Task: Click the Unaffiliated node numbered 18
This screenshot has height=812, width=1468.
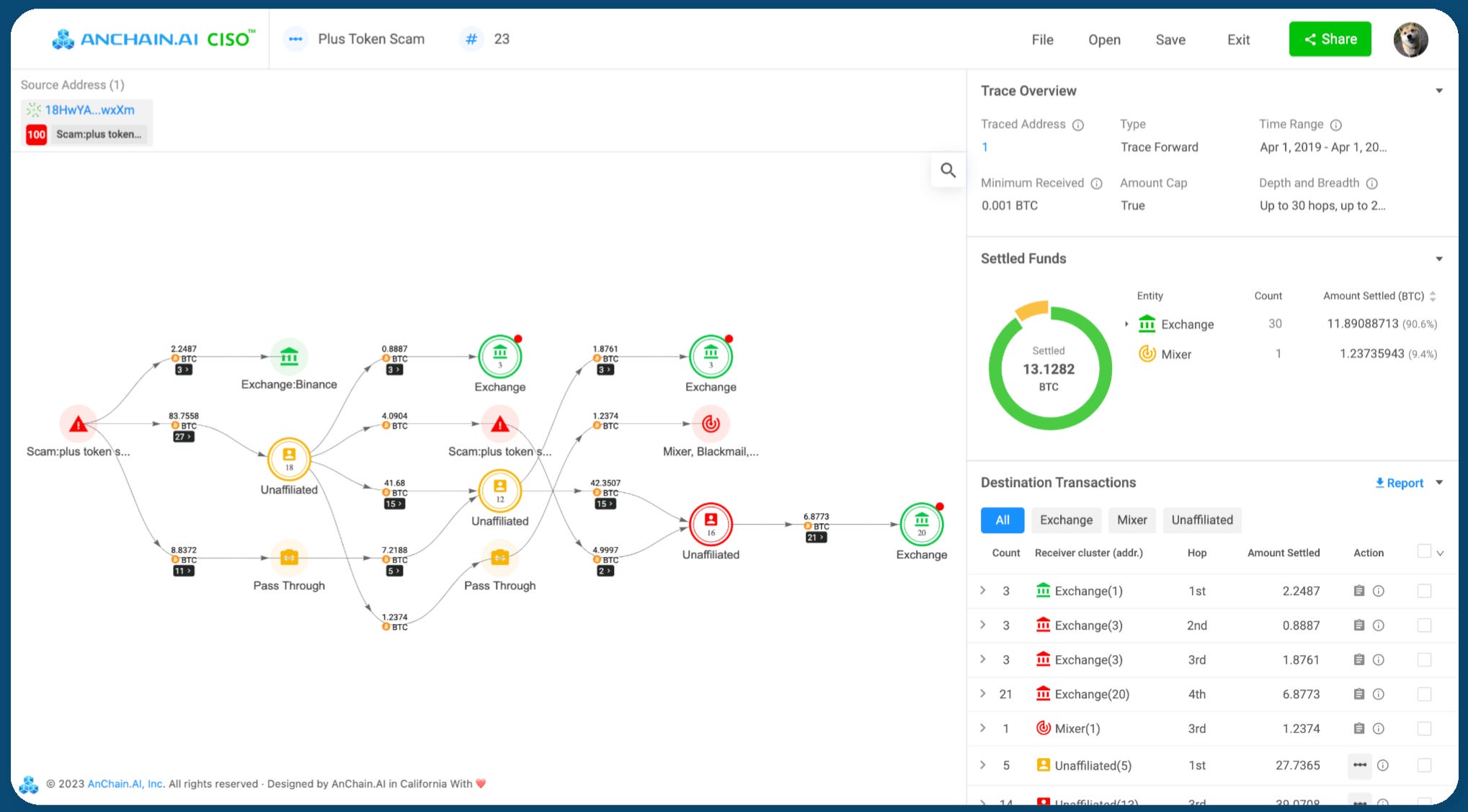Action: click(x=289, y=459)
